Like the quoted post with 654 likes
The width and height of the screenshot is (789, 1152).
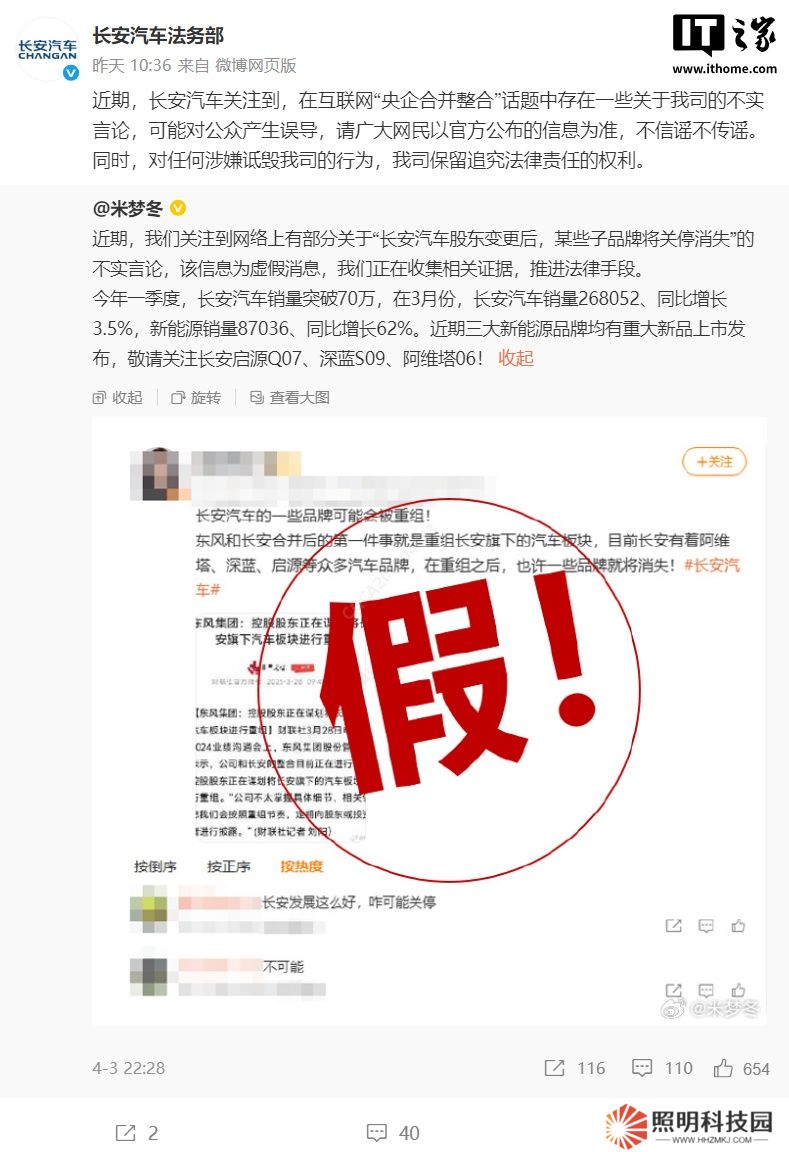[741, 1068]
